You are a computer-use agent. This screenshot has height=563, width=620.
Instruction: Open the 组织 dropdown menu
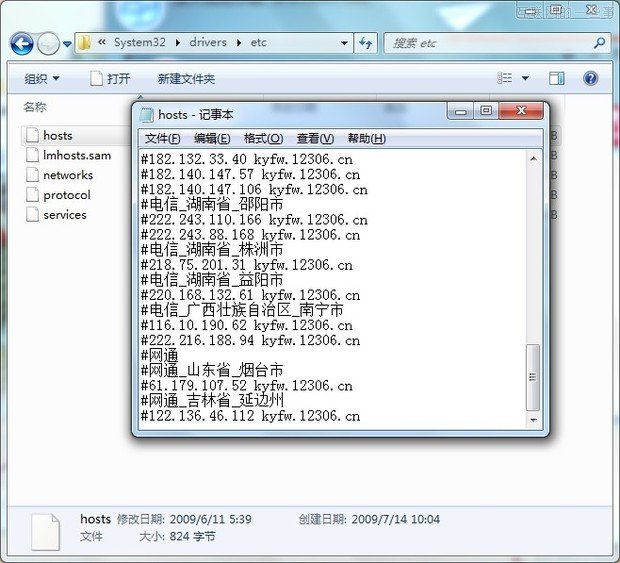pos(42,79)
